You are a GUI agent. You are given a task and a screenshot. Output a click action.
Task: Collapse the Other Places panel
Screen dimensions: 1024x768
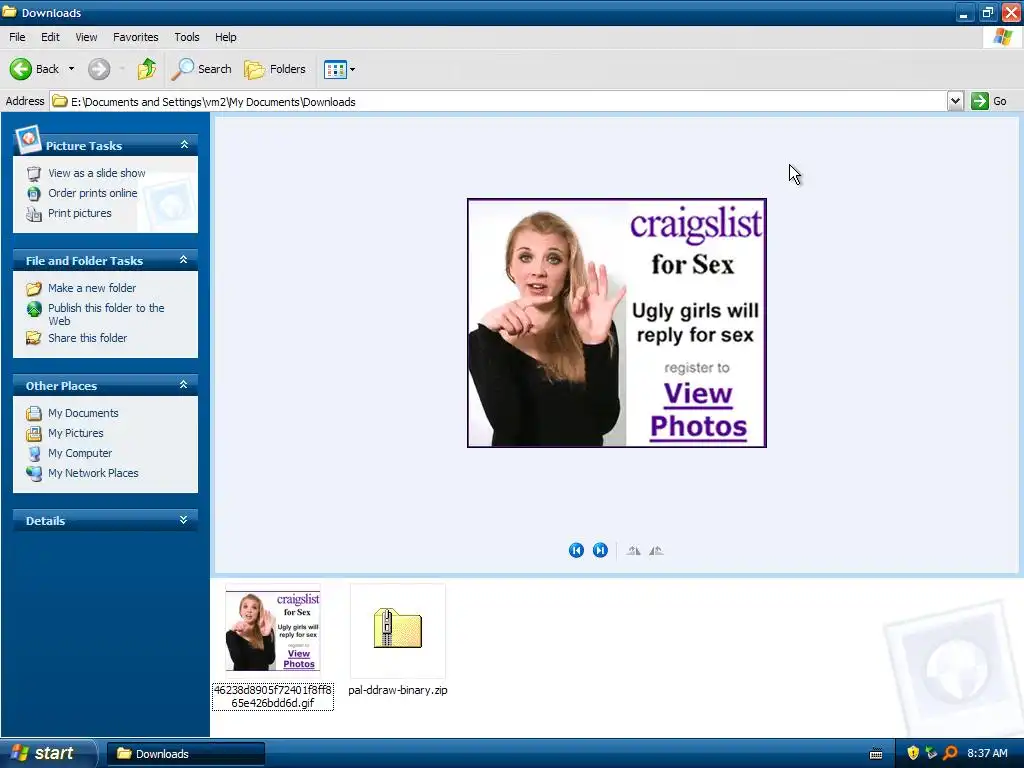tap(184, 385)
